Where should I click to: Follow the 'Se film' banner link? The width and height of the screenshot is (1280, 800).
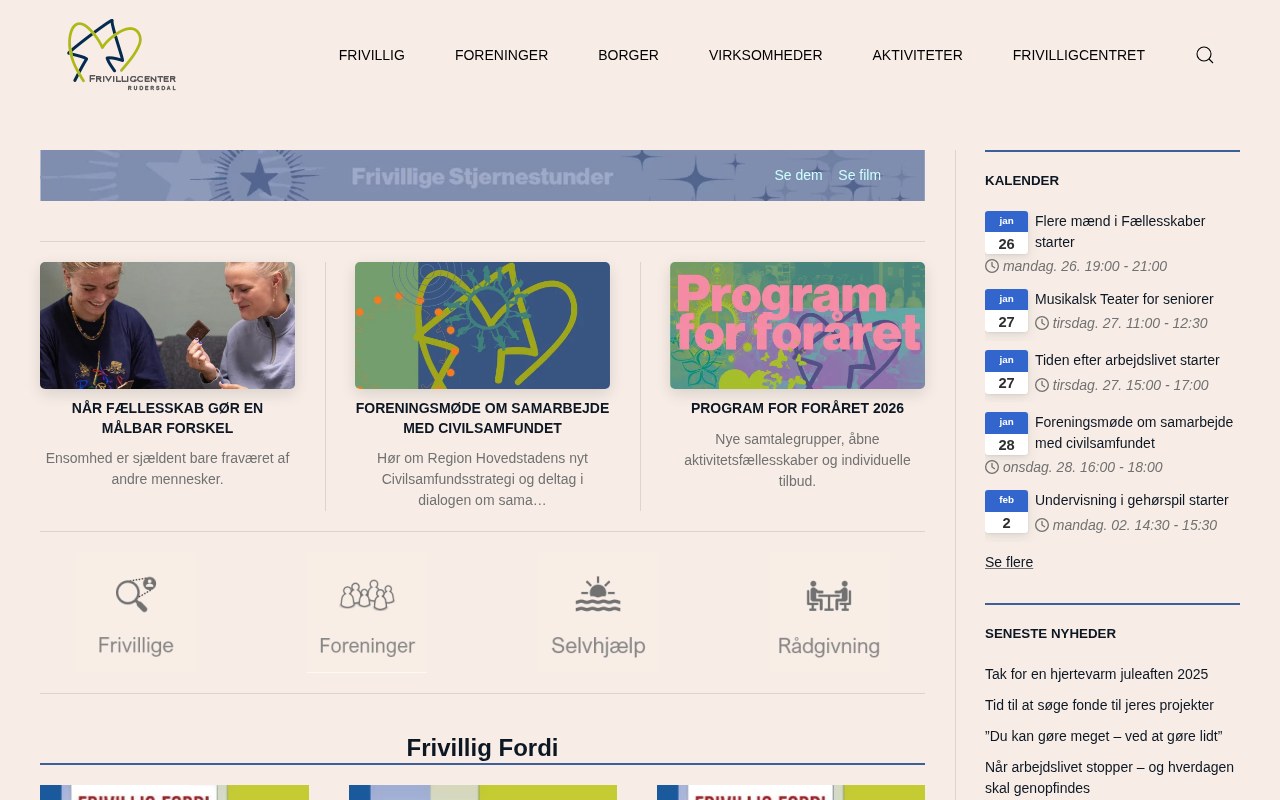point(860,175)
